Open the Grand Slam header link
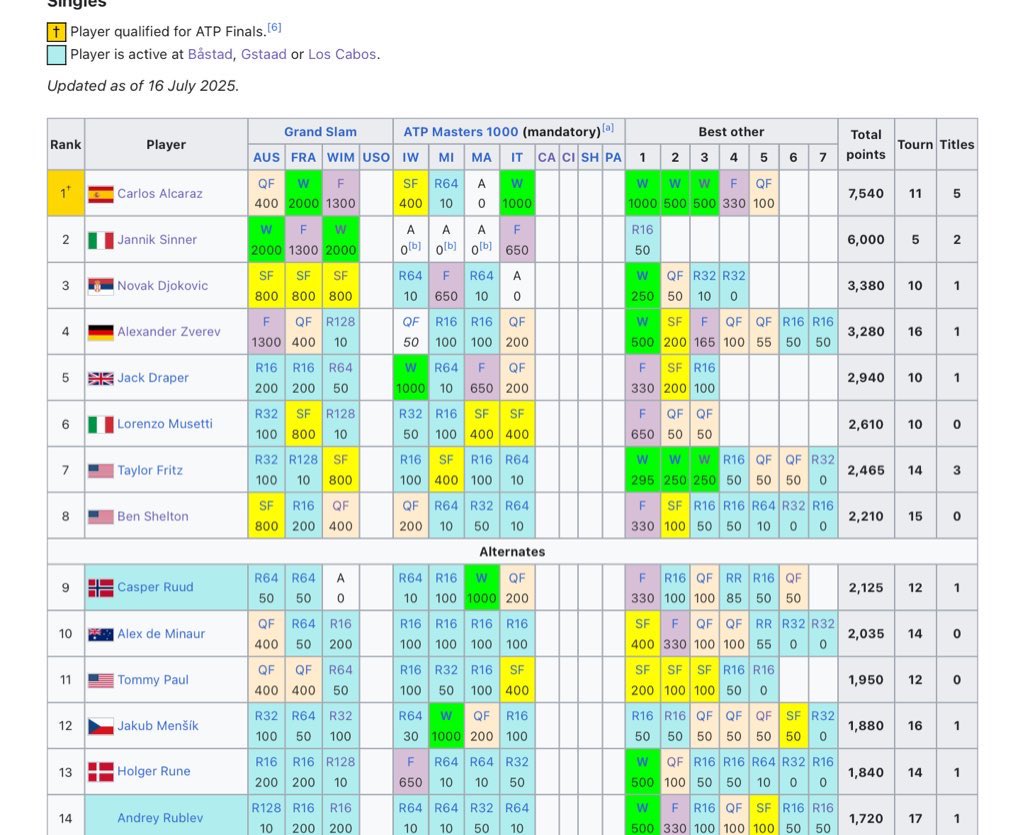 (x=320, y=131)
